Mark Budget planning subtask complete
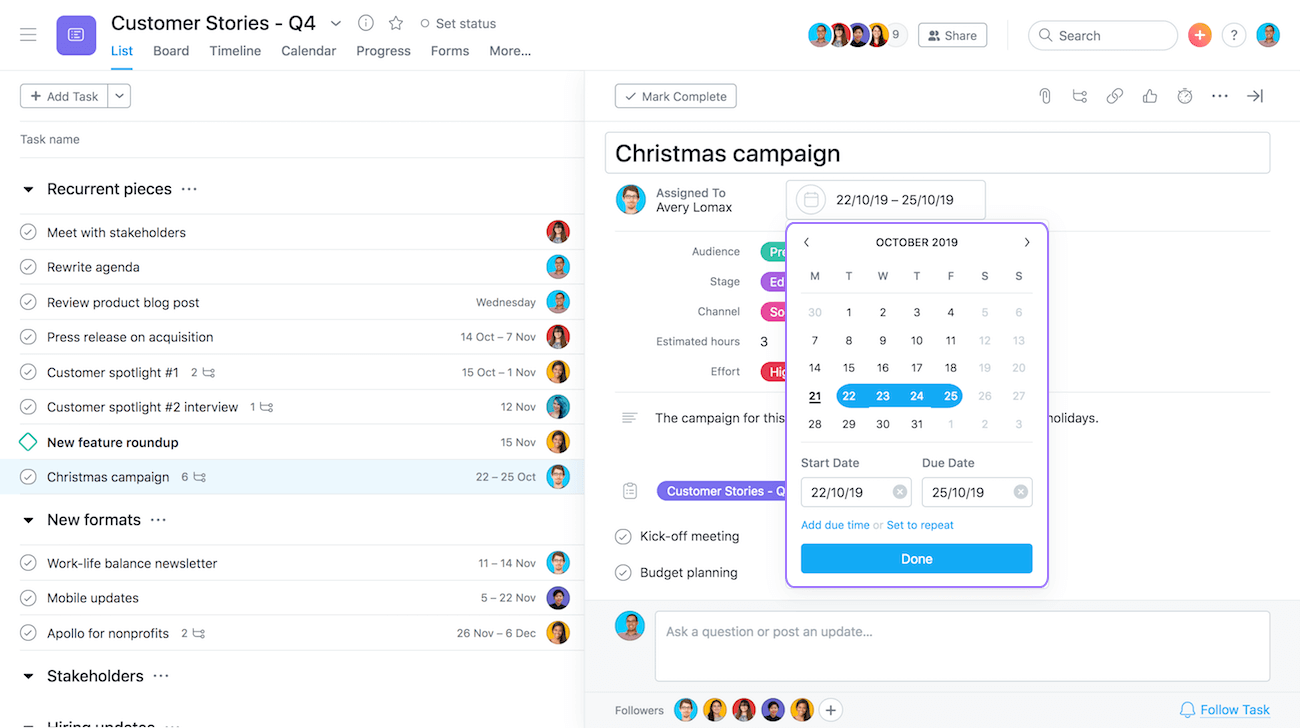 click(623, 573)
